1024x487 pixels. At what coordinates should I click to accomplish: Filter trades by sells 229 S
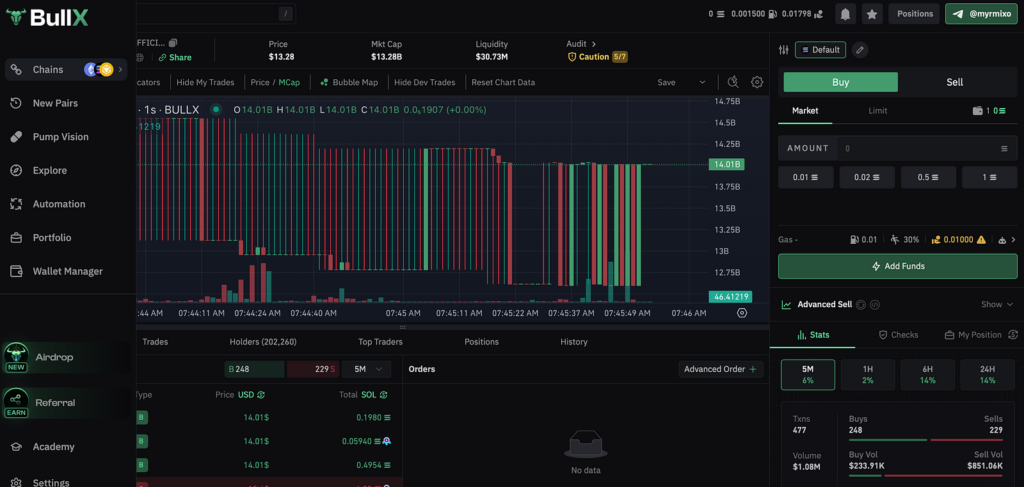point(312,369)
